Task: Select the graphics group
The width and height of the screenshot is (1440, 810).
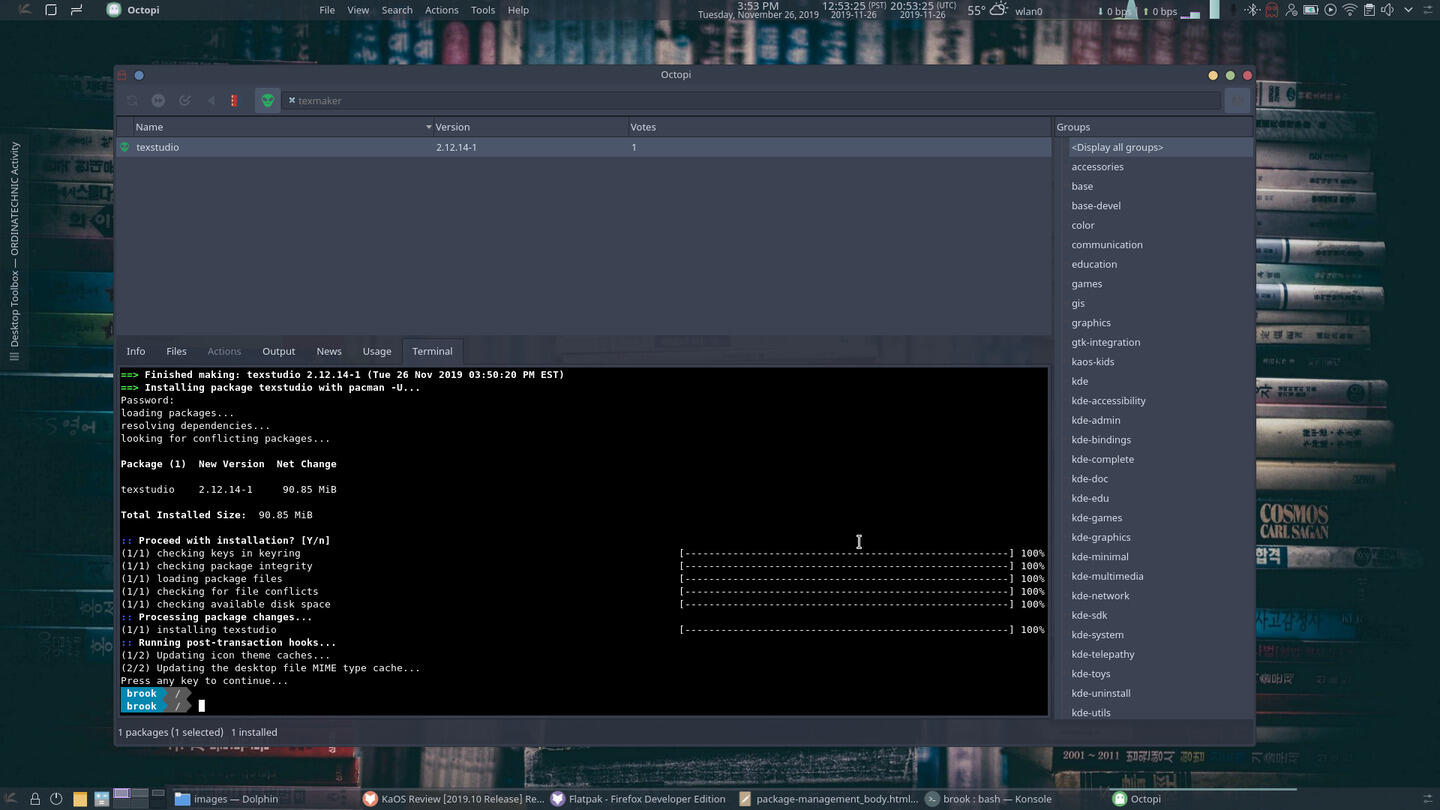Action: pyautogui.click(x=1091, y=323)
